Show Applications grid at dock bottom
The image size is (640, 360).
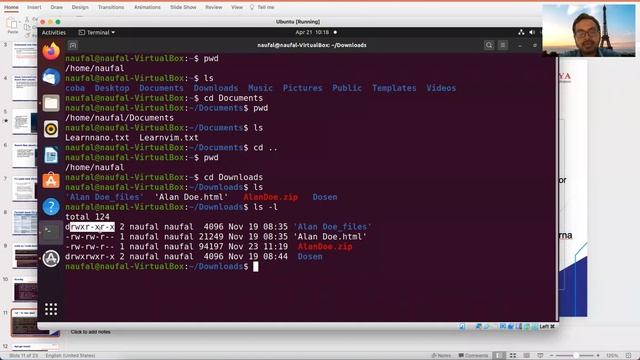point(51,309)
